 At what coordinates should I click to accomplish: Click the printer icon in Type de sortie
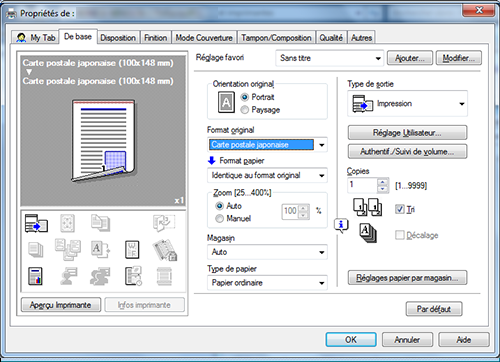(363, 104)
